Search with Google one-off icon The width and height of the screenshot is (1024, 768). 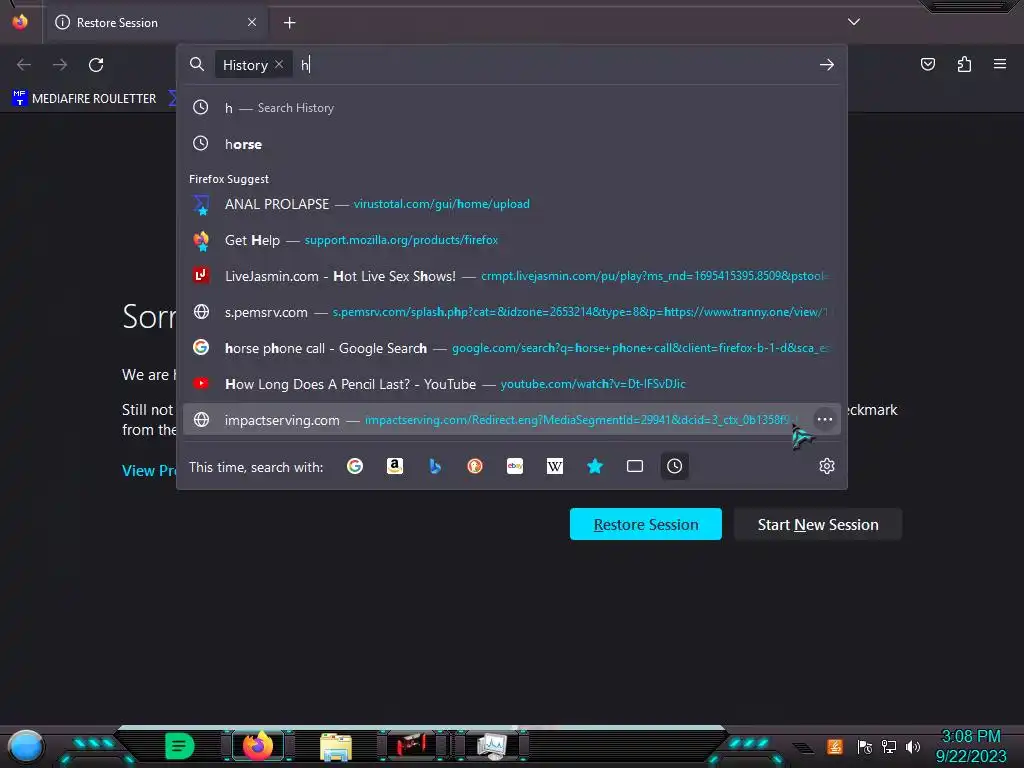point(355,466)
